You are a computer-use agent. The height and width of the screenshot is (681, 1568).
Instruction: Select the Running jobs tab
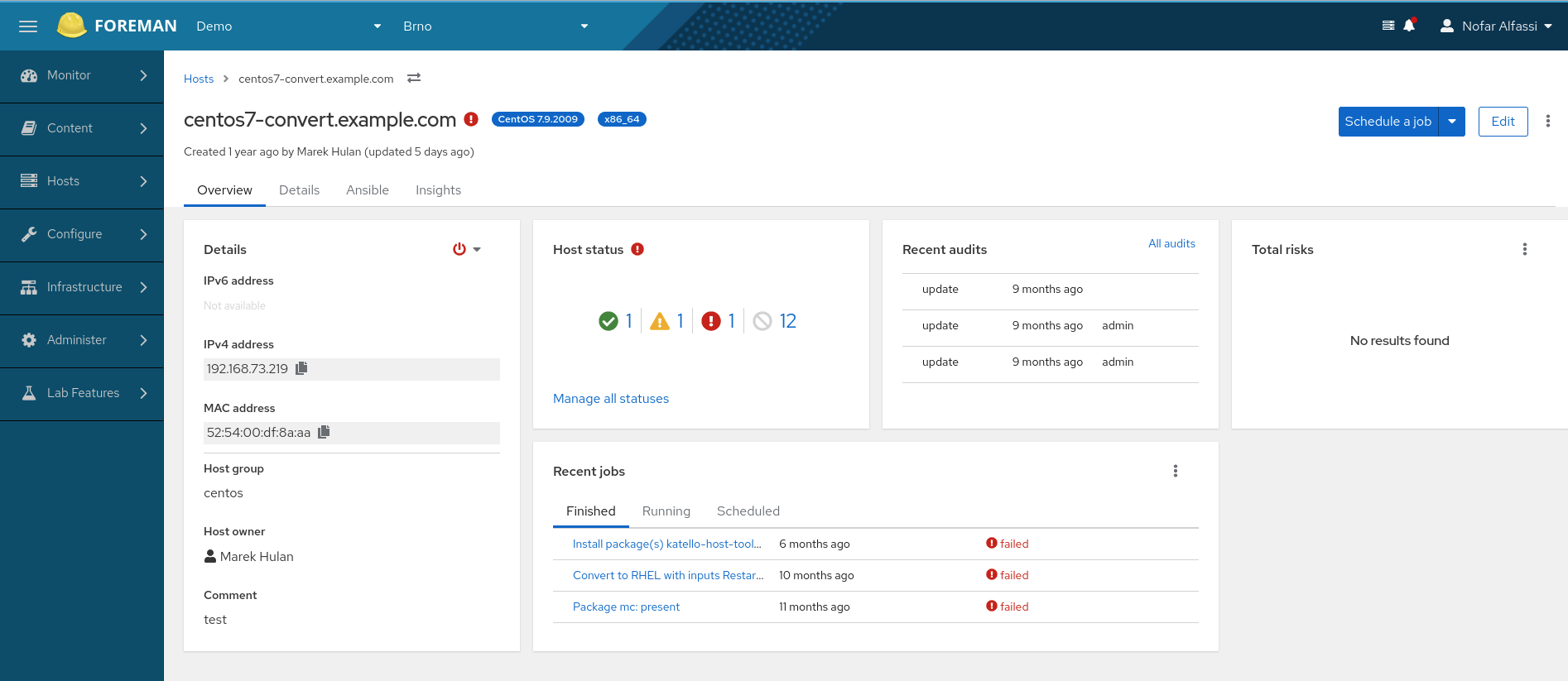pos(666,511)
